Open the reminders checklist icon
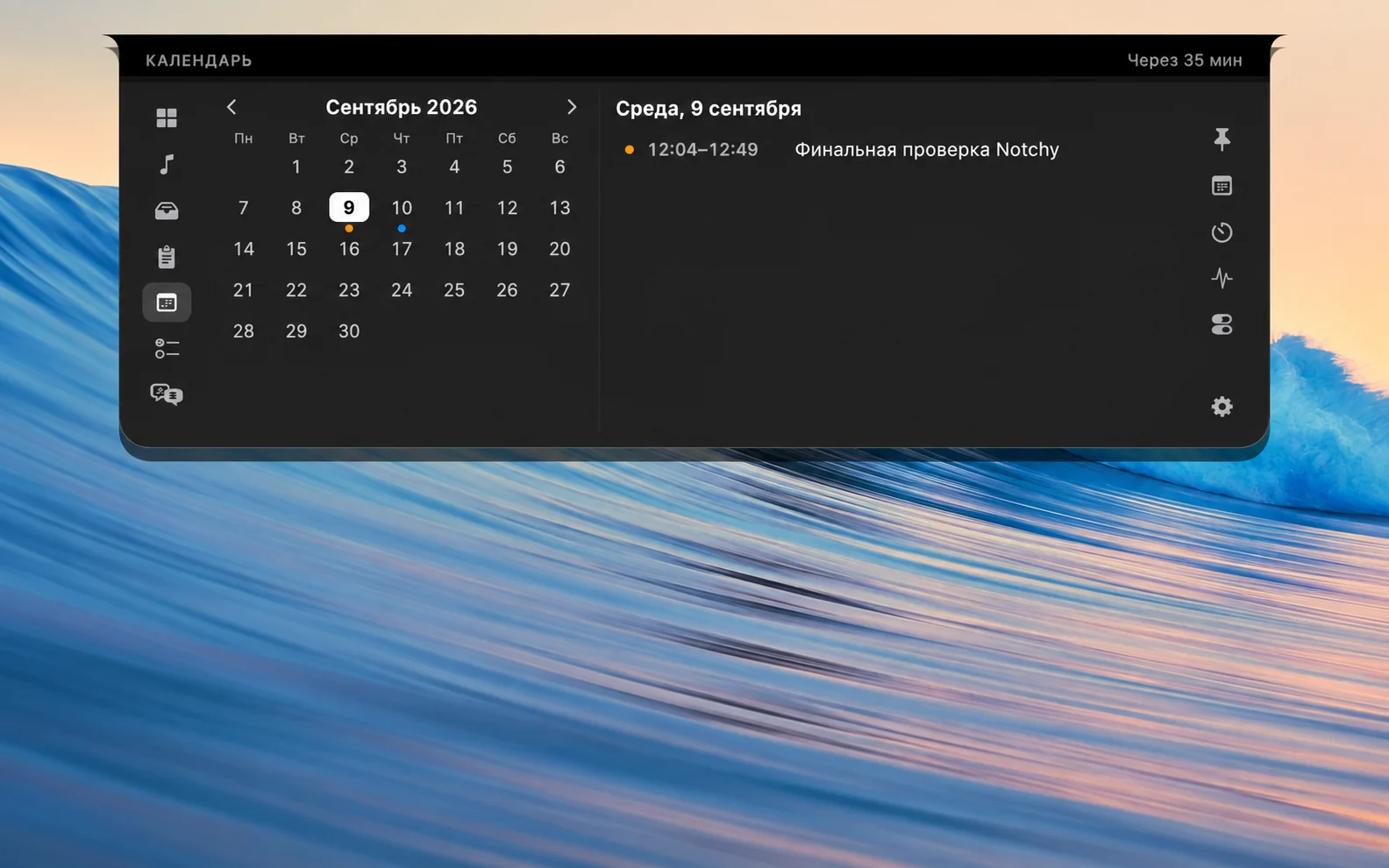 [x=167, y=349]
